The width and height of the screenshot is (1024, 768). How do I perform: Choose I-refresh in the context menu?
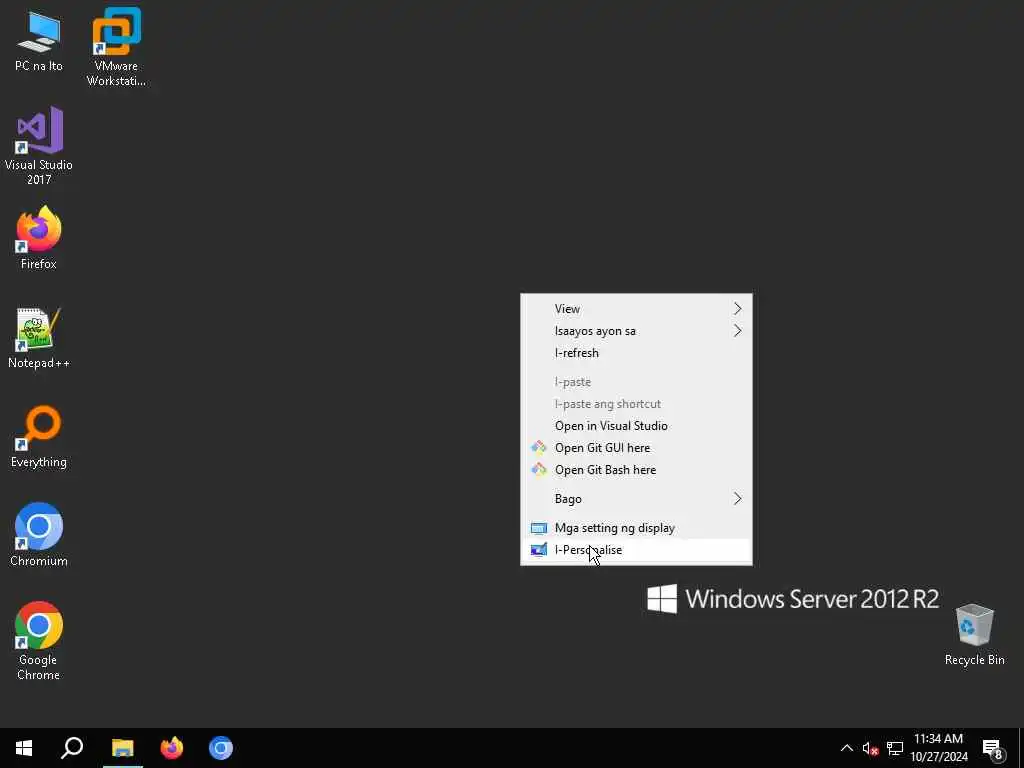[x=636, y=353]
